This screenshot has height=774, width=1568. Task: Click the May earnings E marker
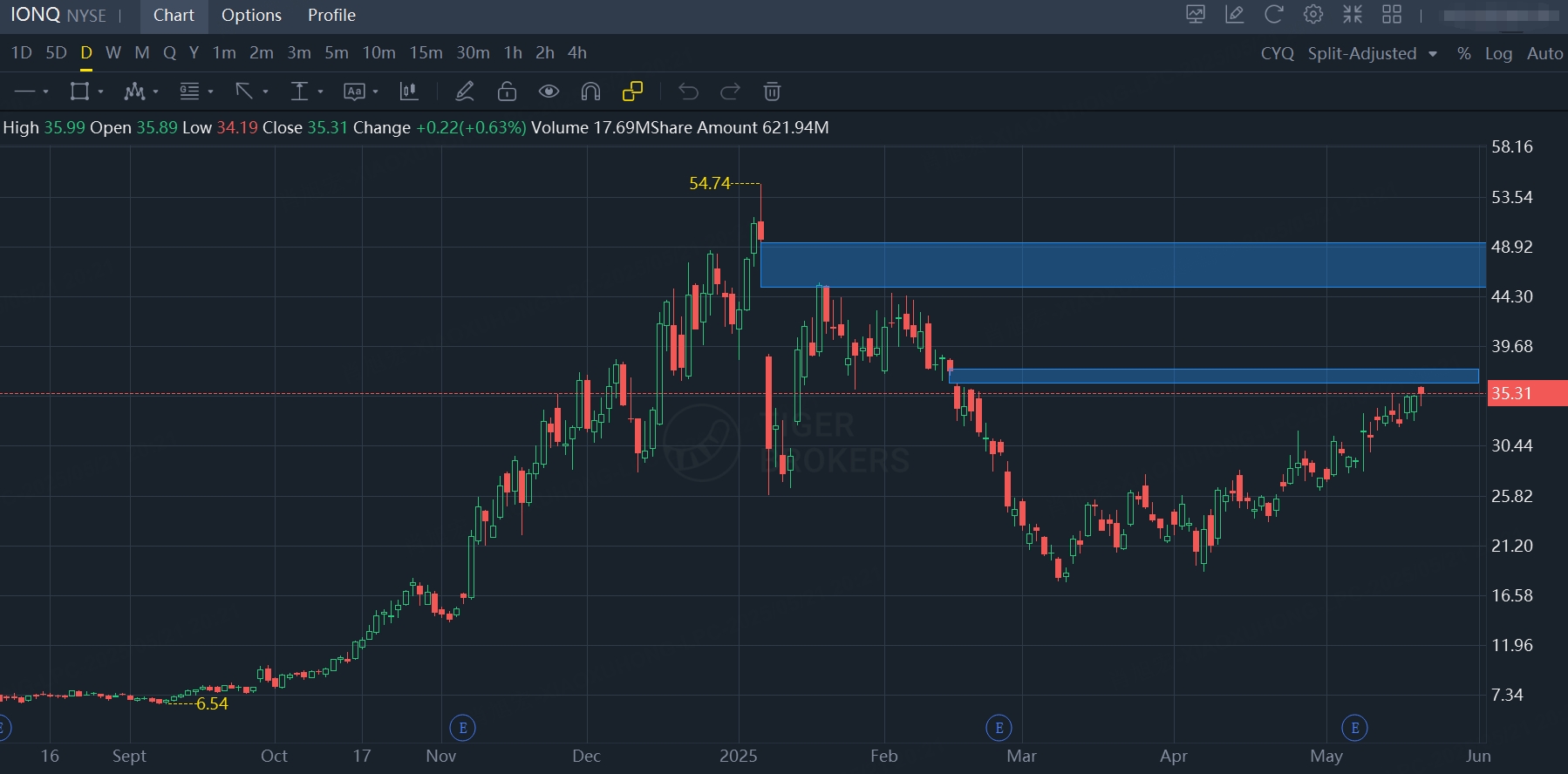[1354, 727]
